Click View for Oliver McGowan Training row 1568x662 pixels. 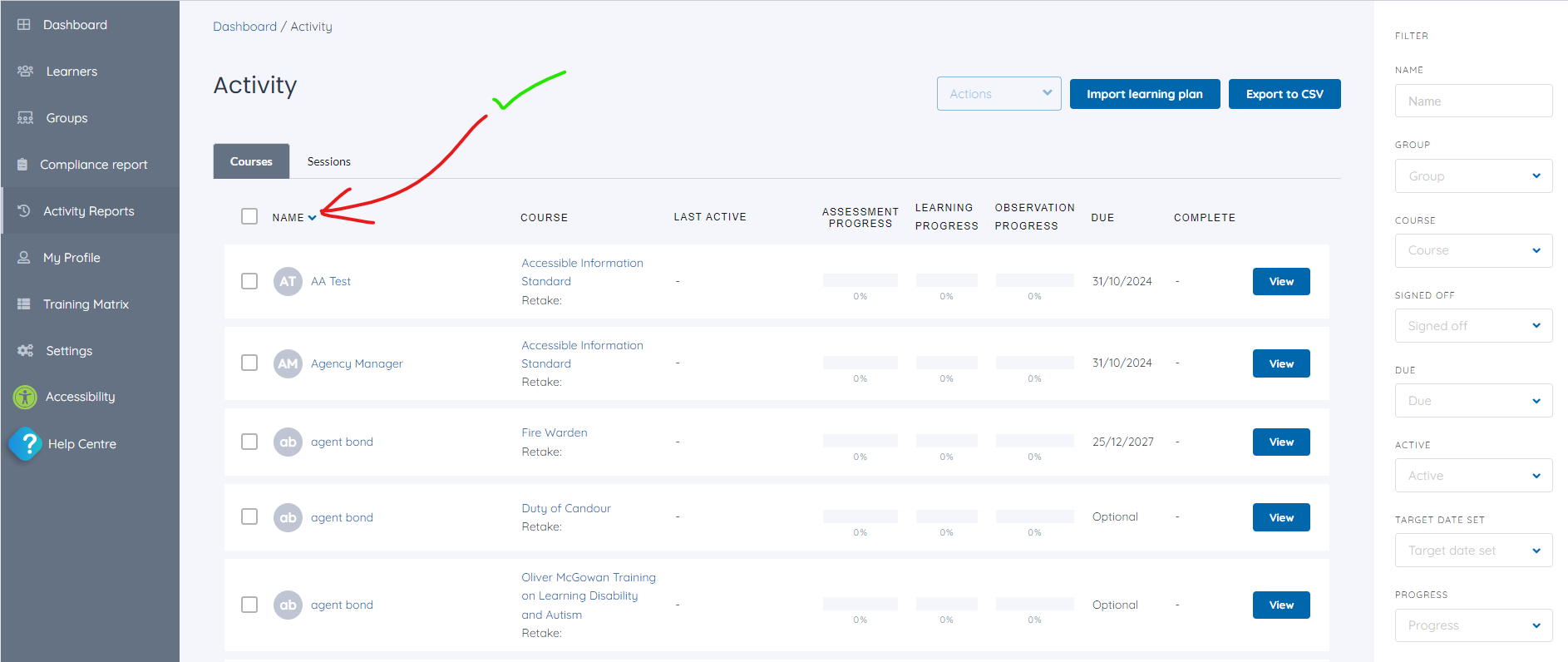[1281, 605]
